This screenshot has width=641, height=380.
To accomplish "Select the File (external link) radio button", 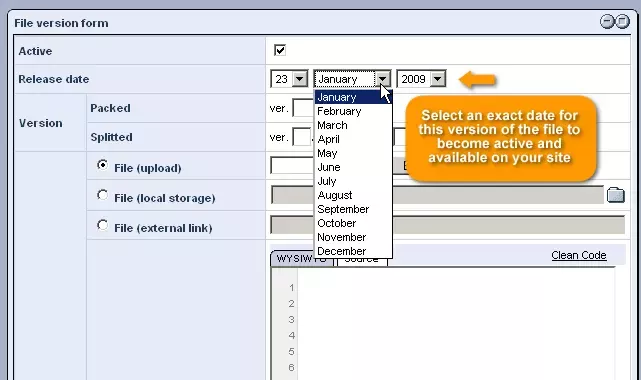I will (102, 225).
